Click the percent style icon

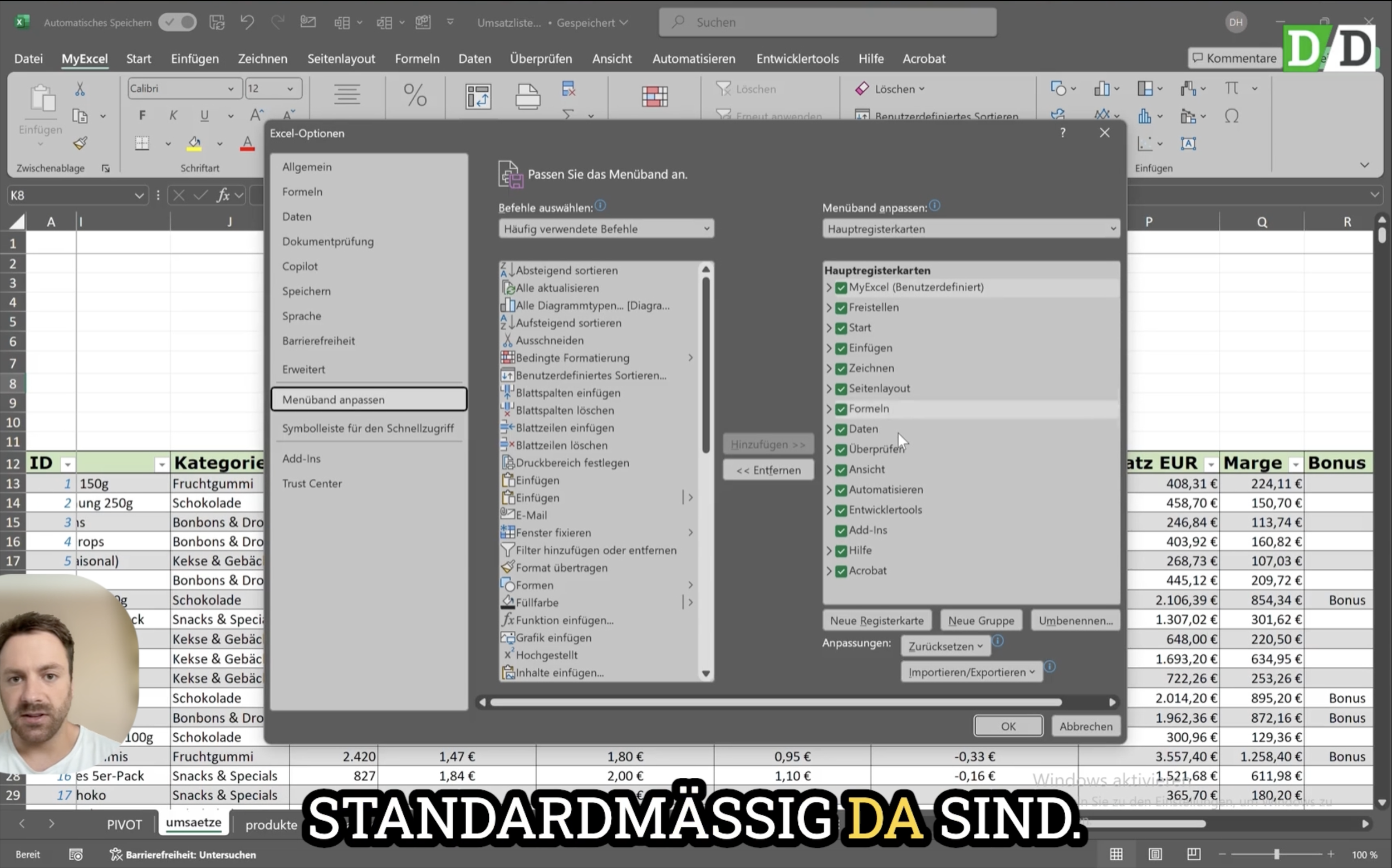[414, 95]
